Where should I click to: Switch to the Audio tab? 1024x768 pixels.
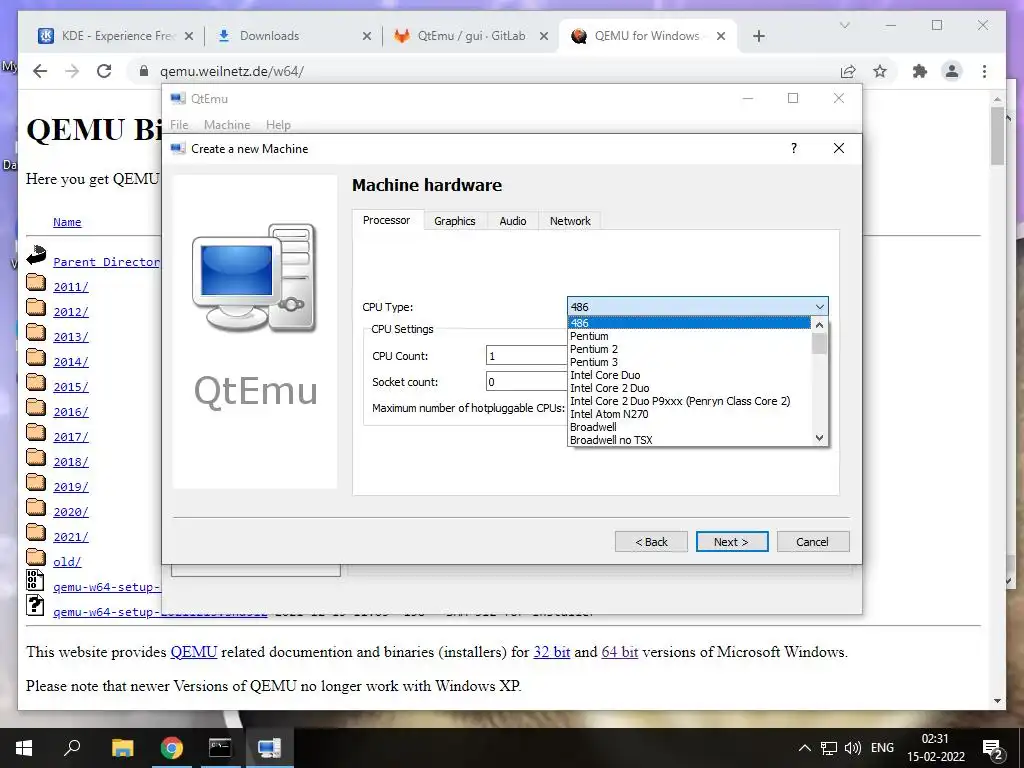click(x=513, y=221)
